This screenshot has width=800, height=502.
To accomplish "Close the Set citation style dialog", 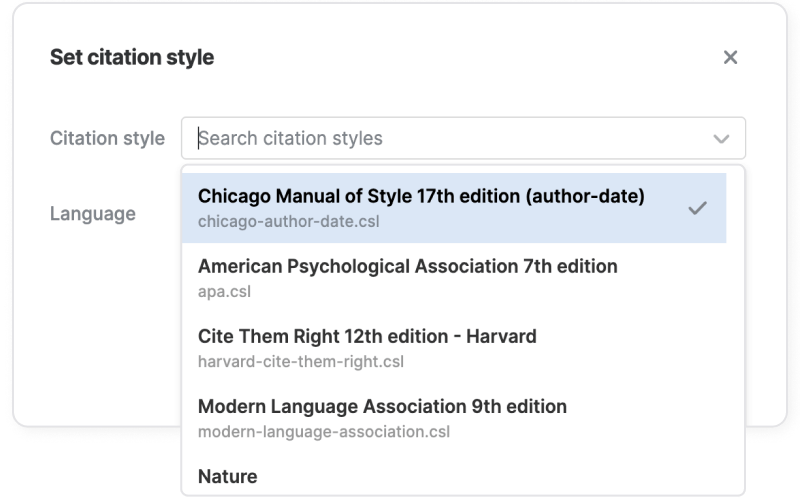I will point(730,57).
